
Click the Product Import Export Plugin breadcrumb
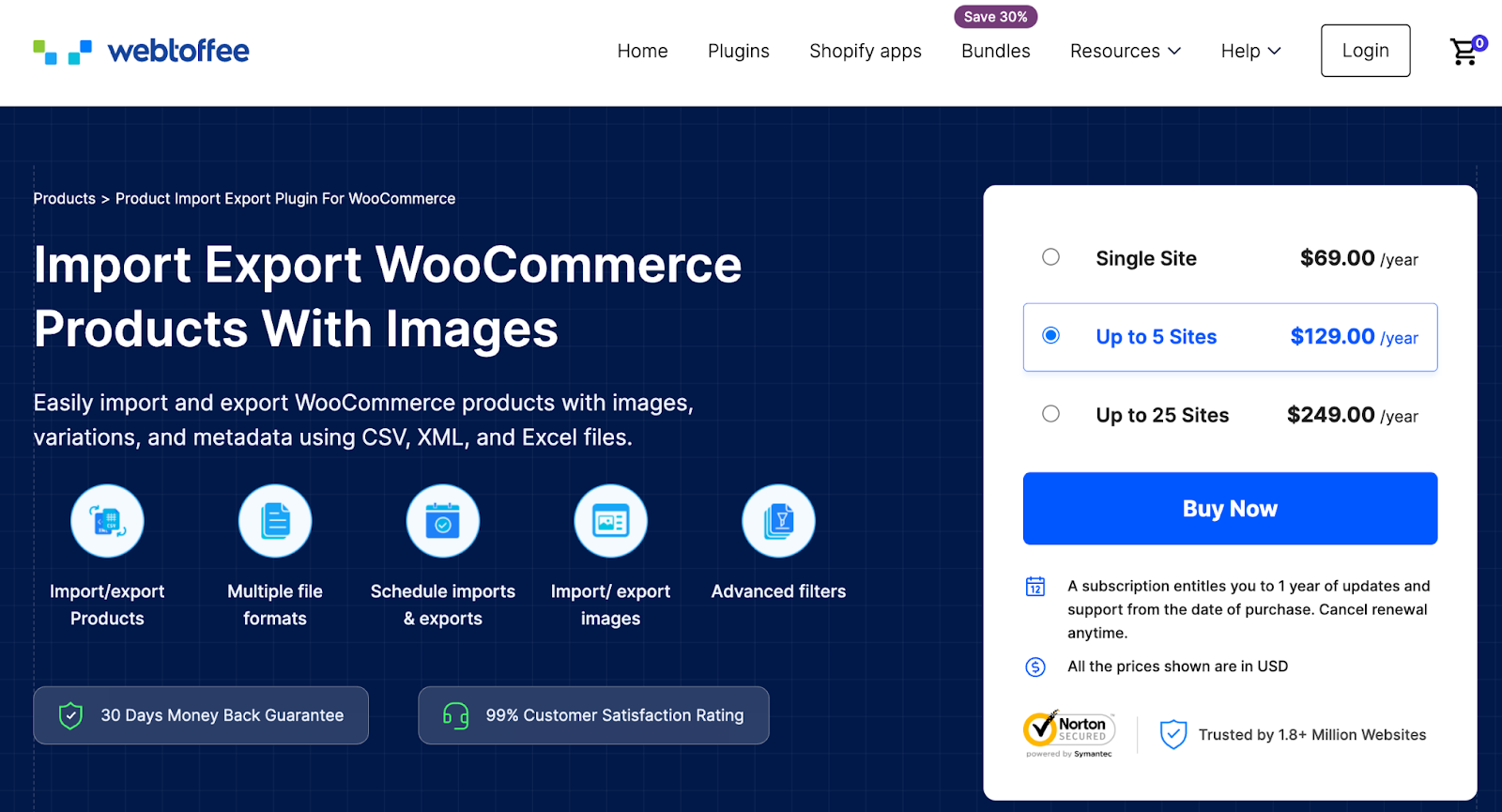tap(285, 199)
